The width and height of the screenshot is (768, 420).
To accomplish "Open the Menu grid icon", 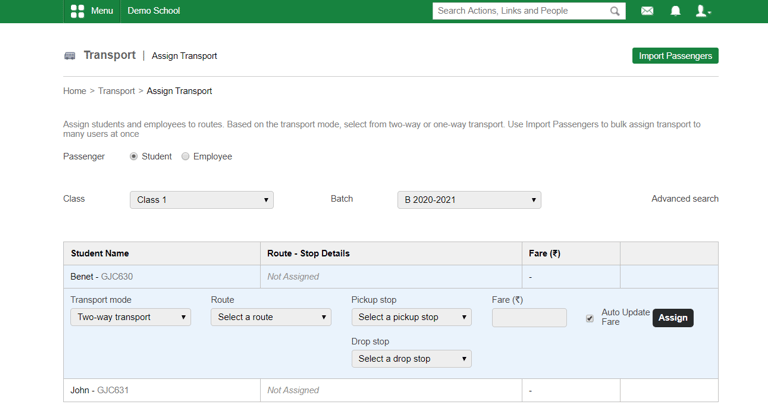I will coord(77,11).
